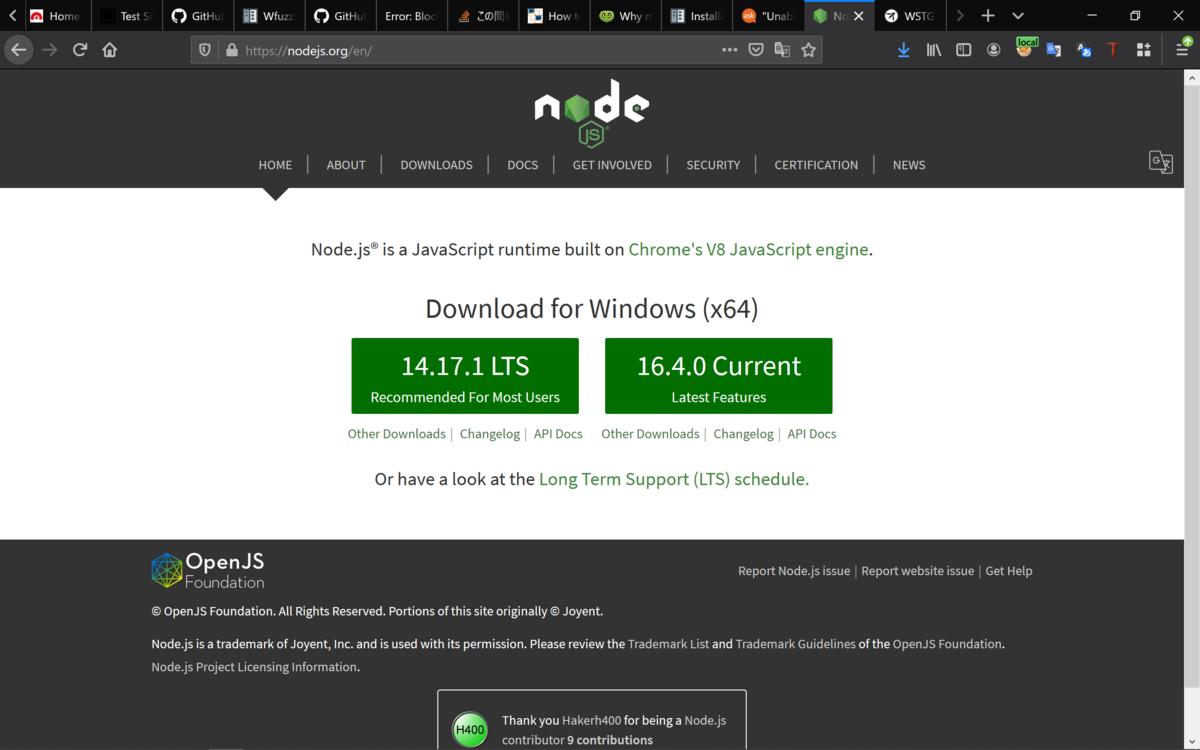Open the Trademark Guidelines link

pos(795,644)
